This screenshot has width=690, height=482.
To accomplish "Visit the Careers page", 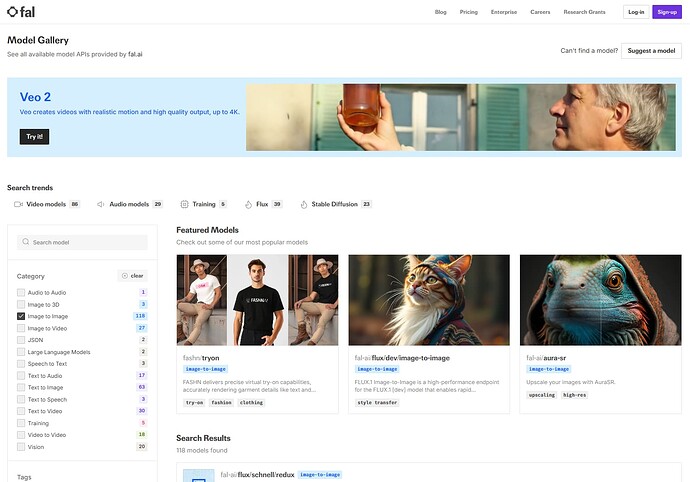I will click(540, 12).
